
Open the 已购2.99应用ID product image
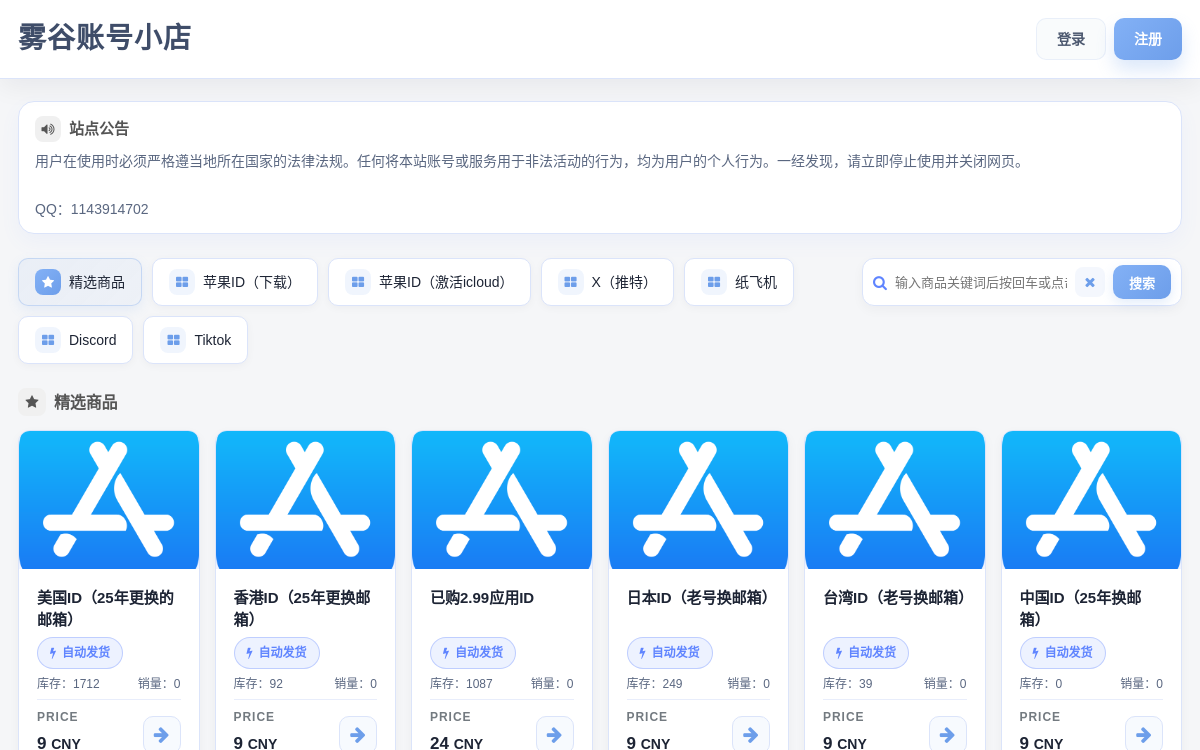pyautogui.click(x=502, y=500)
